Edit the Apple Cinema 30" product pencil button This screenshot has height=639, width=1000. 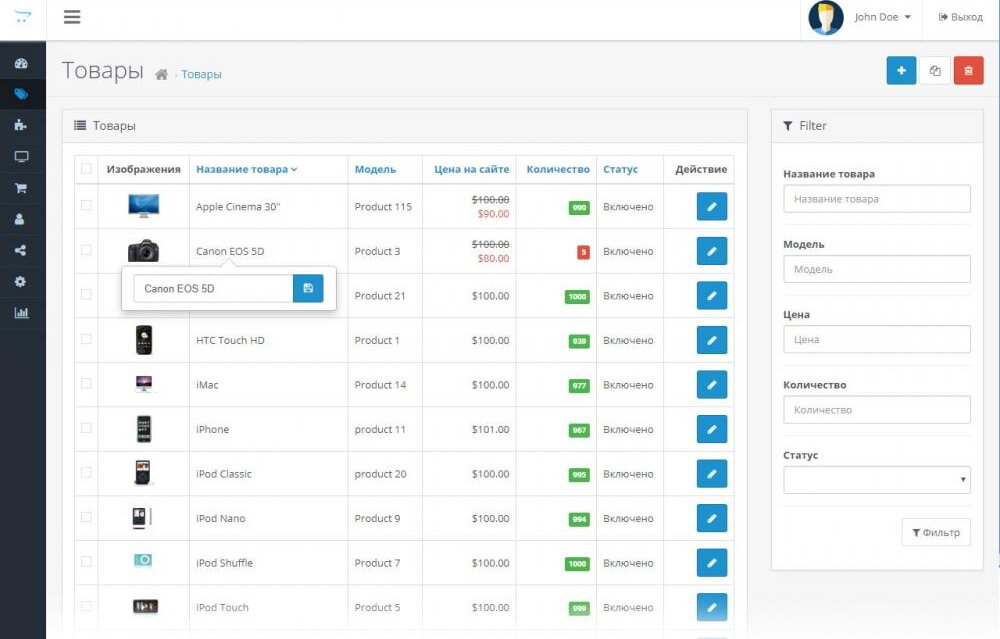[x=711, y=207]
